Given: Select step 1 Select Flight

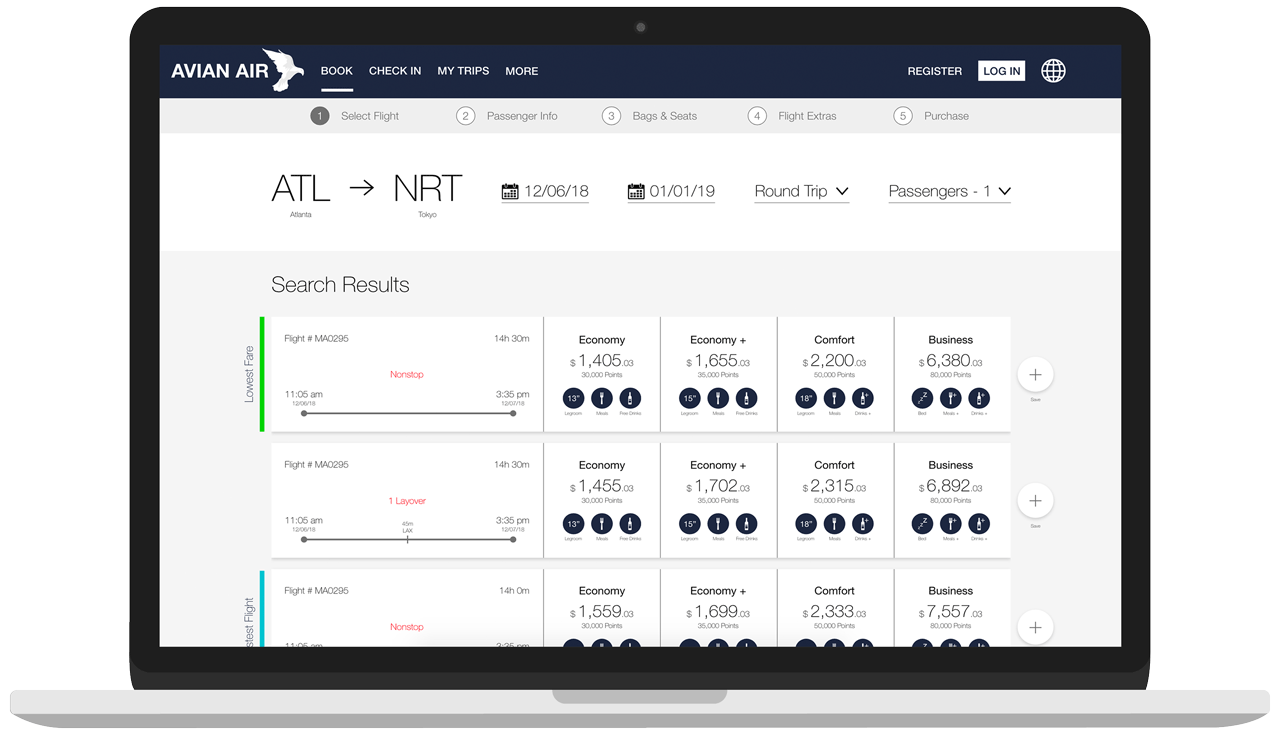Looking at the screenshot, I should [355, 116].
